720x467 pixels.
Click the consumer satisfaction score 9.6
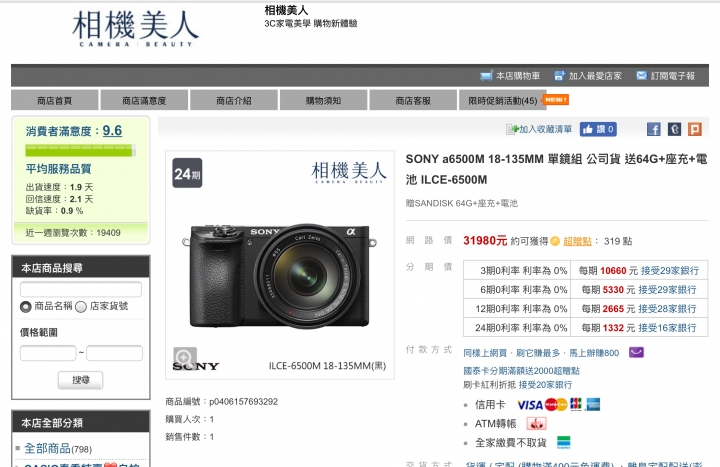coord(112,131)
